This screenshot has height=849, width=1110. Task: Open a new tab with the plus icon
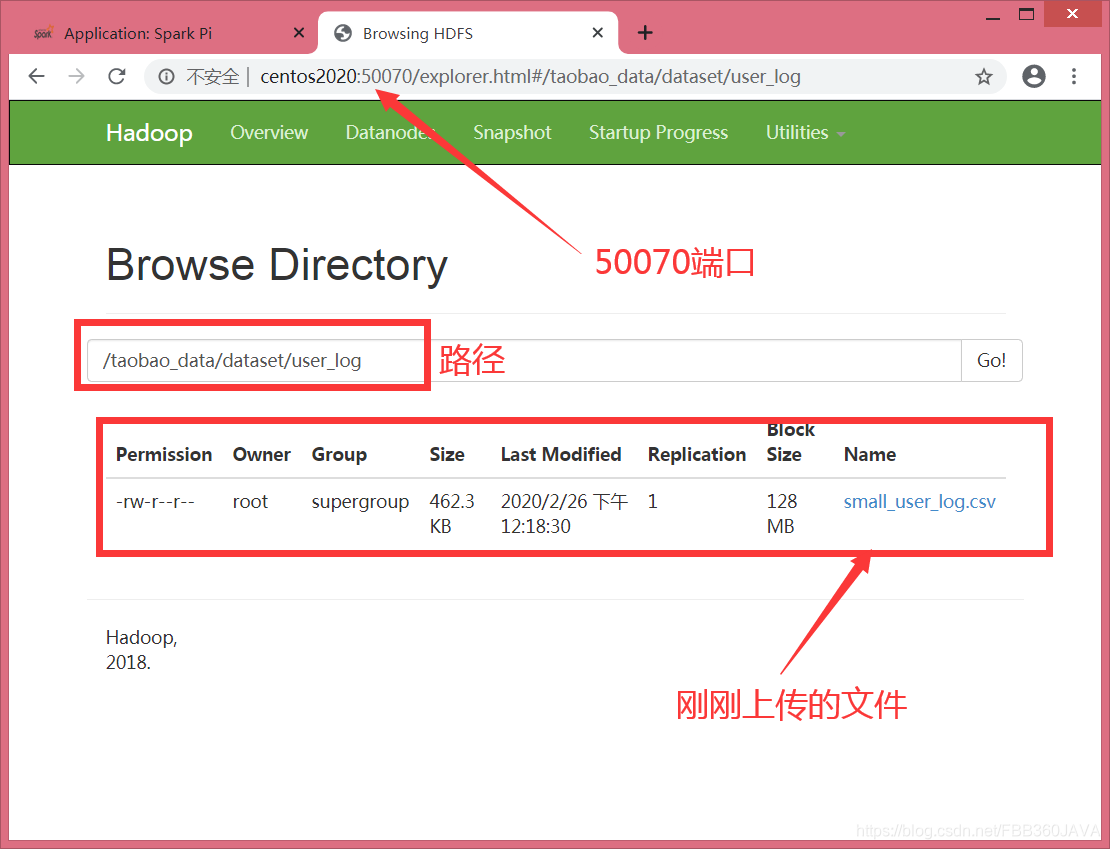point(645,33)
